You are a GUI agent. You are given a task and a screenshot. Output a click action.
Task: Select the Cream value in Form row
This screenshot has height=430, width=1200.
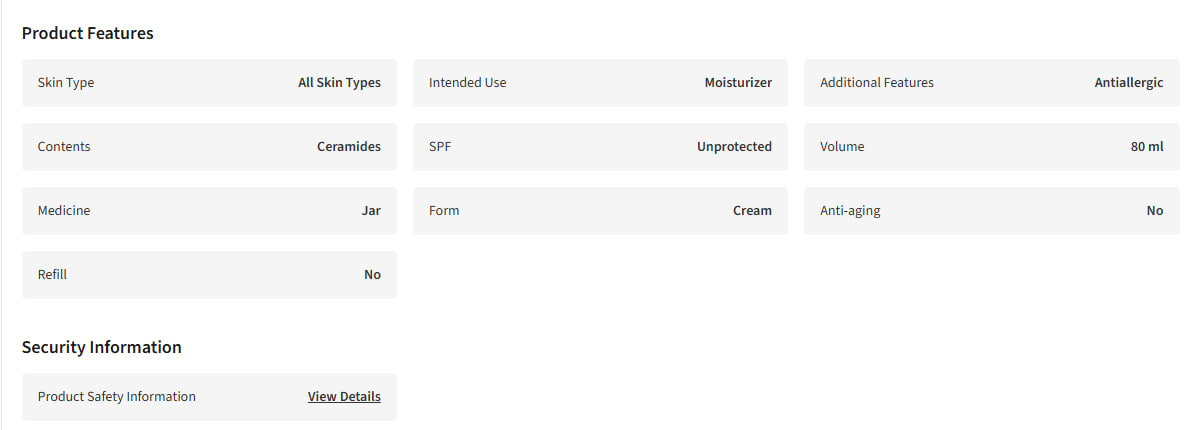coord(752,211)
